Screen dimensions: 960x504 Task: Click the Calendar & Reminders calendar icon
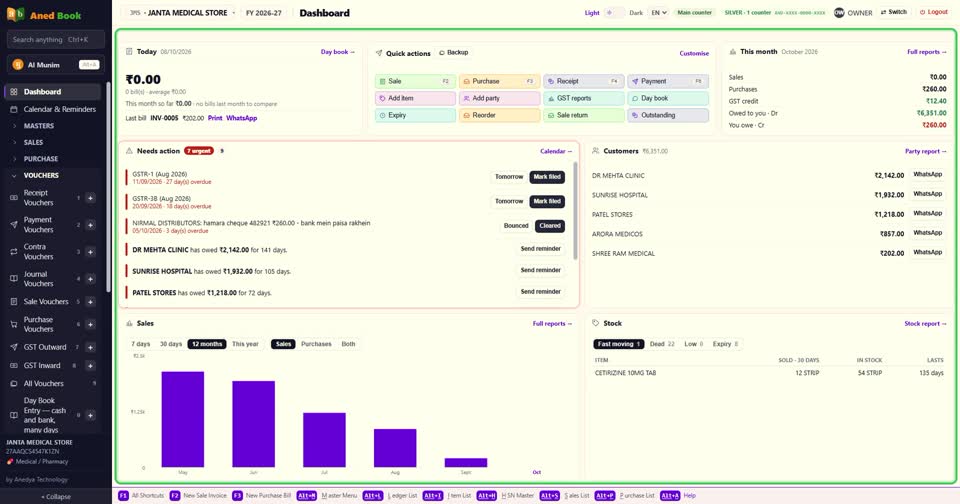click(x=14, y=109)
